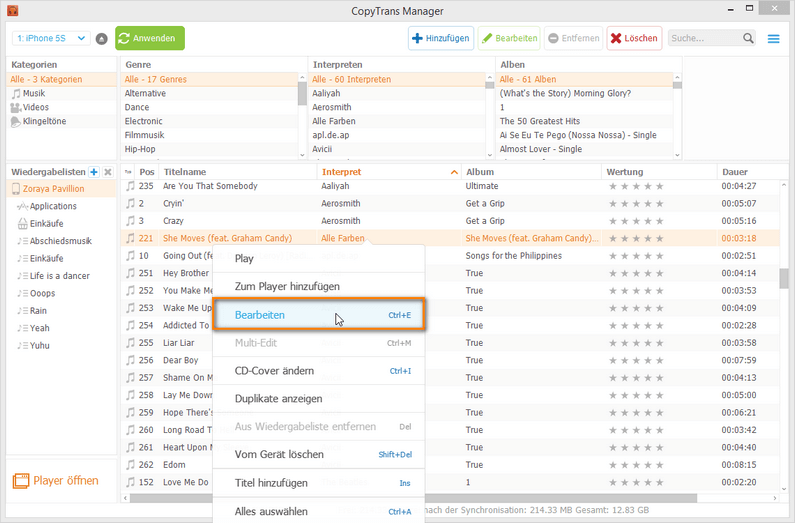Click the green Anwenden button
The image size is (795, 523).
(150, 39)
